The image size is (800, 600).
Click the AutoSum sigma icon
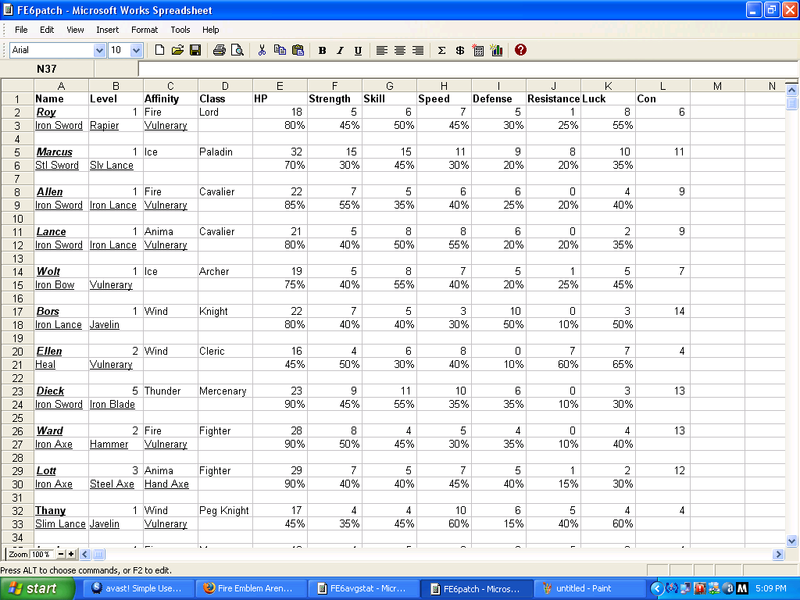(441, 50)
